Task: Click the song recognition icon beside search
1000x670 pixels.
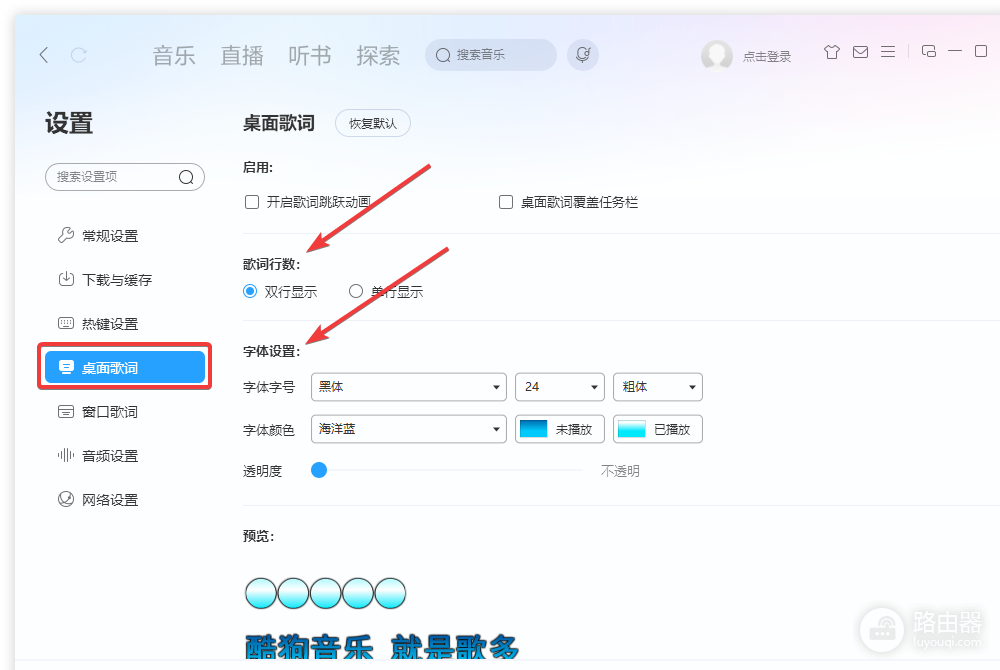Action: (x=583, y=55)
